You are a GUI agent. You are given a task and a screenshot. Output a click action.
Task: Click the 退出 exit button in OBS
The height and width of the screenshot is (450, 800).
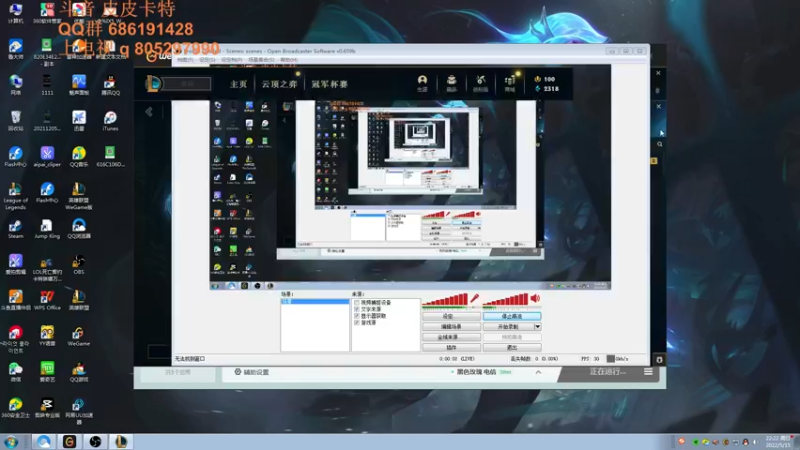512,347
